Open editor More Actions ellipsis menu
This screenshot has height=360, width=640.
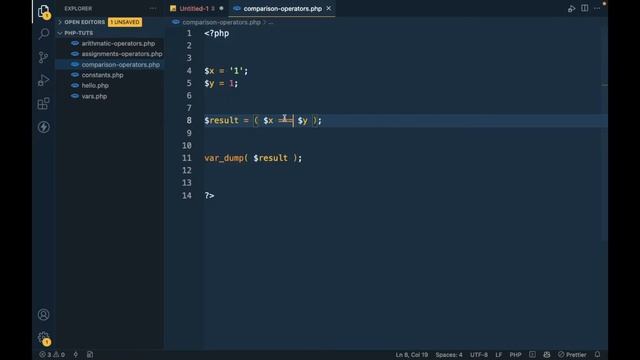(x=597, y=8)
